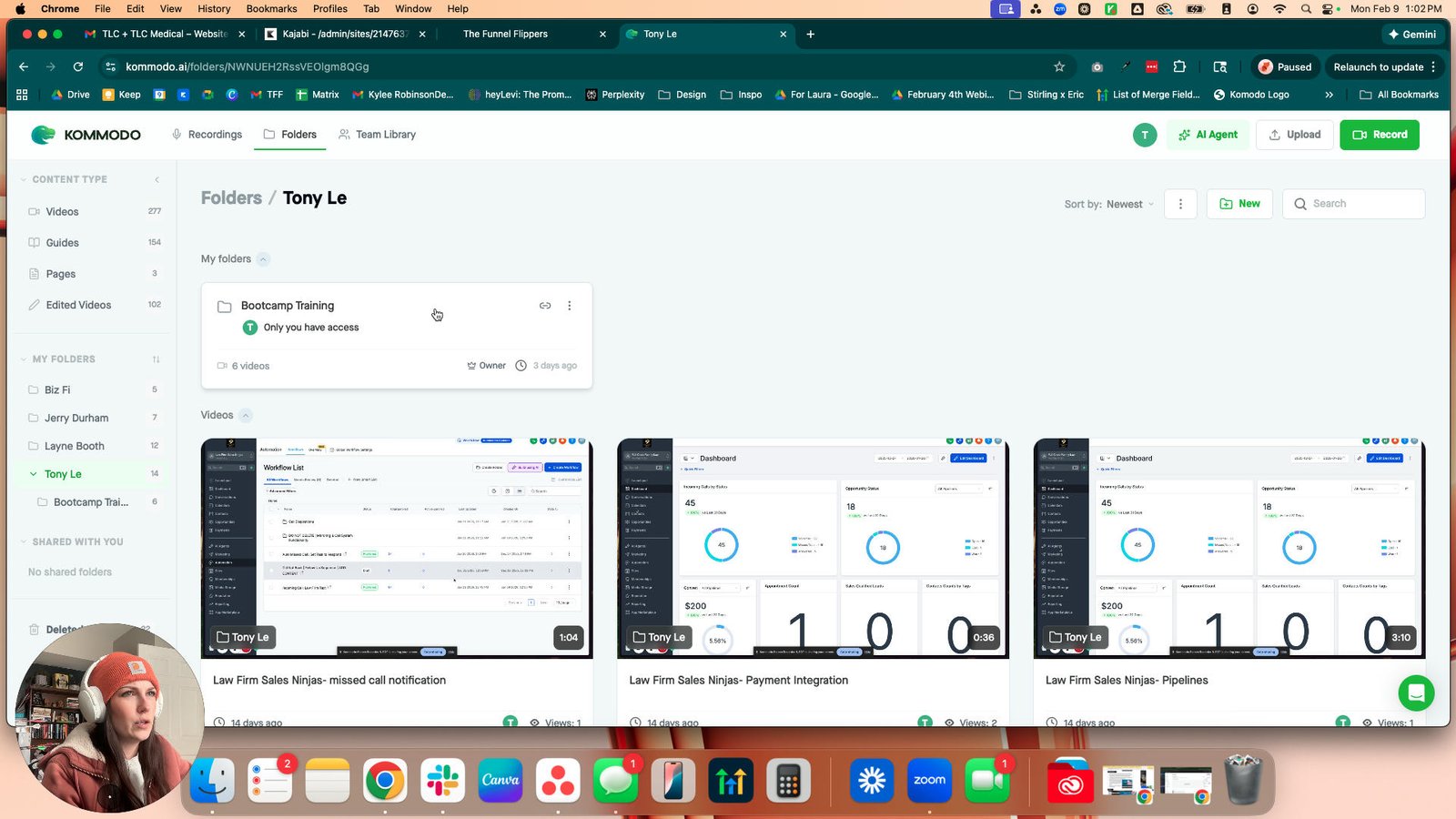Open the three-dot options beside Sort by
The width and height of the screenshot is (1456, 819).
pos(1180,204)
